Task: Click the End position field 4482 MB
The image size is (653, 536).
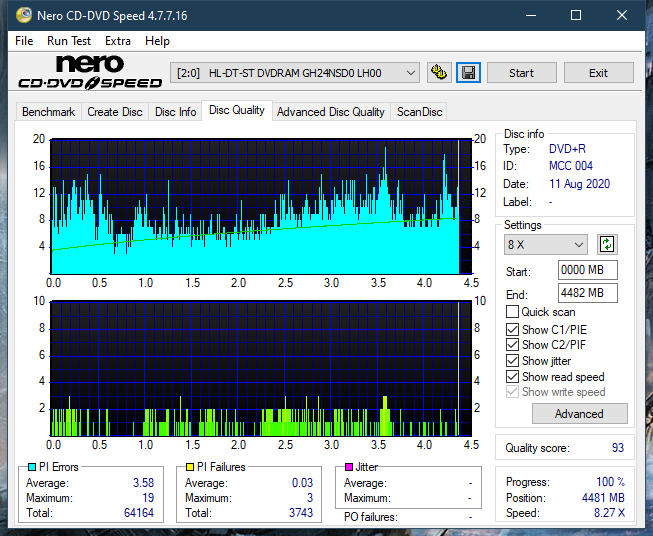Action: [588, 293]
